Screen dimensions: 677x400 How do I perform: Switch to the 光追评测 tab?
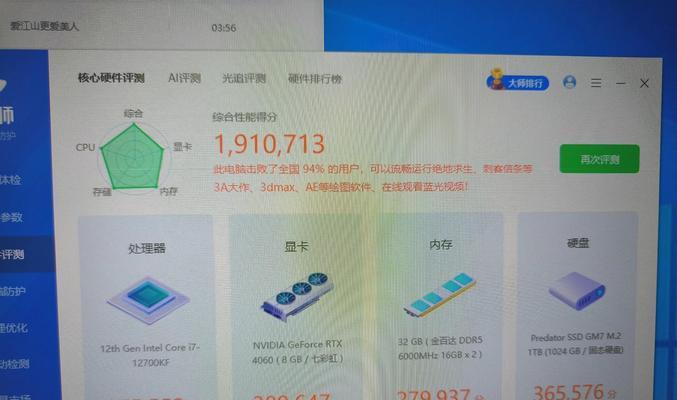coord(244,79)
